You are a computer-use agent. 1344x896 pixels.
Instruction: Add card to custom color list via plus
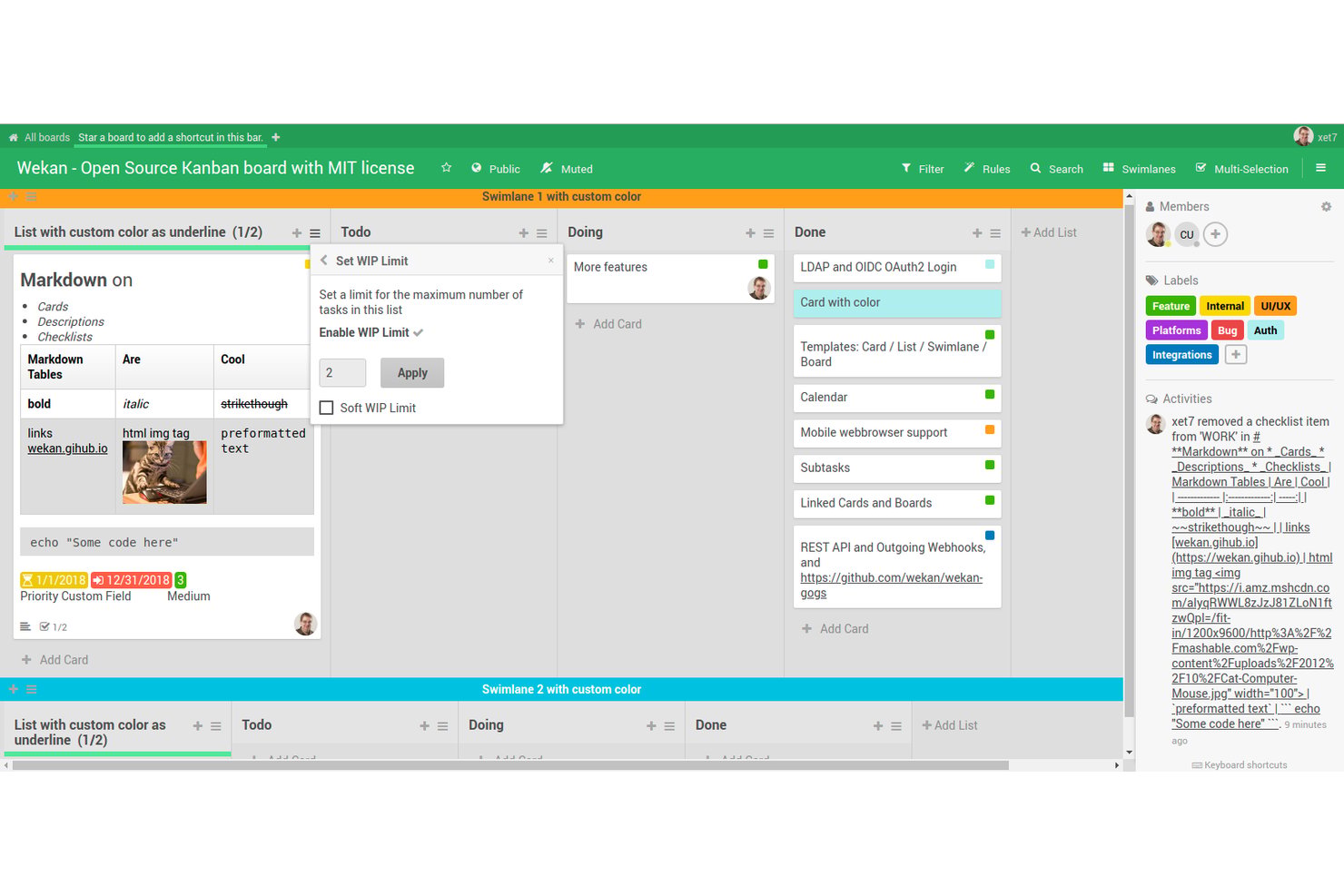[x=297, y=233]
